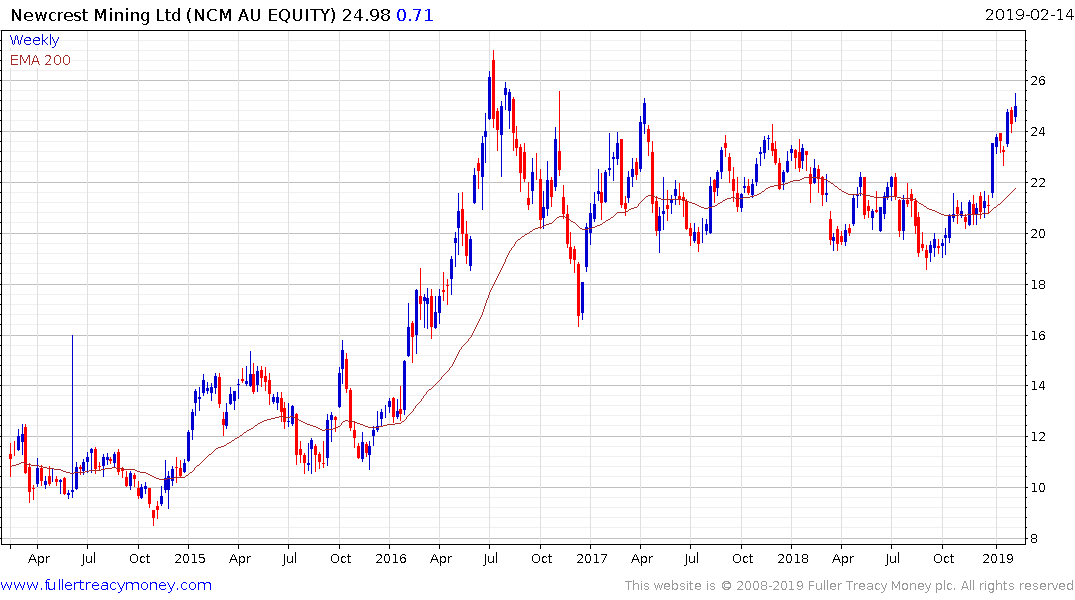This screenshot has height=600, width=1075.
Task: Click the July 2016 peak candle above 26
Action: [493, 89]
